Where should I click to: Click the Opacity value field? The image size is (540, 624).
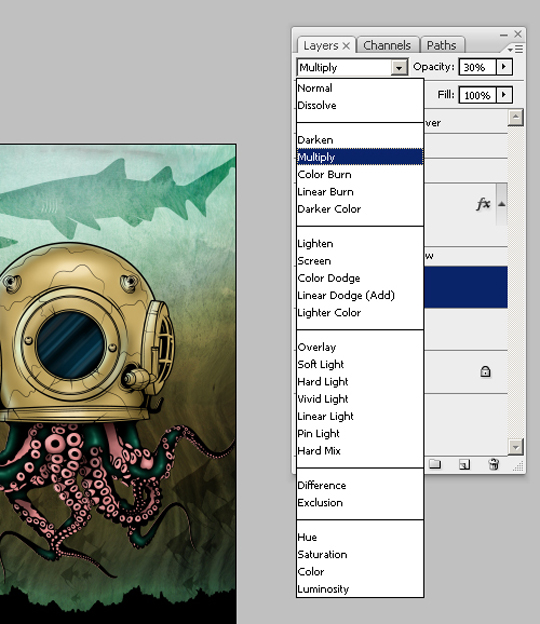coord(478,67)
